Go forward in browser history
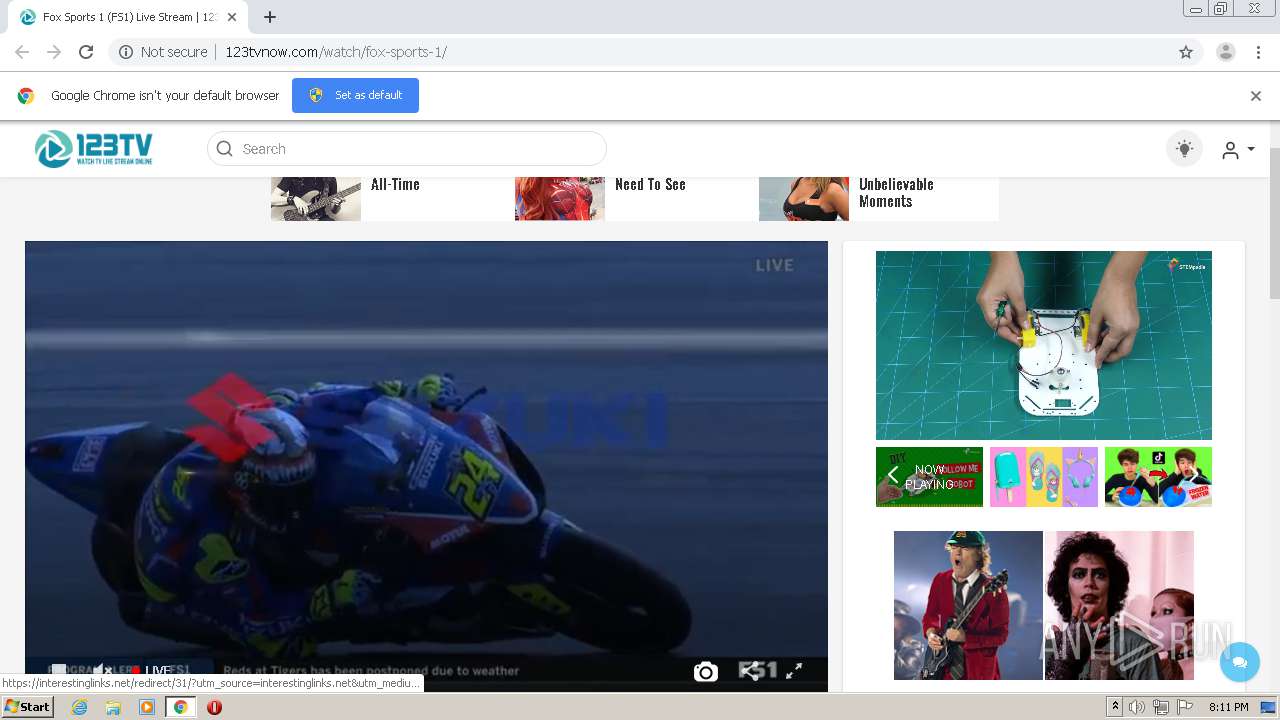The height and width of the screenshot is (720, 1280). pyautogui.click(x=54, y=52)
